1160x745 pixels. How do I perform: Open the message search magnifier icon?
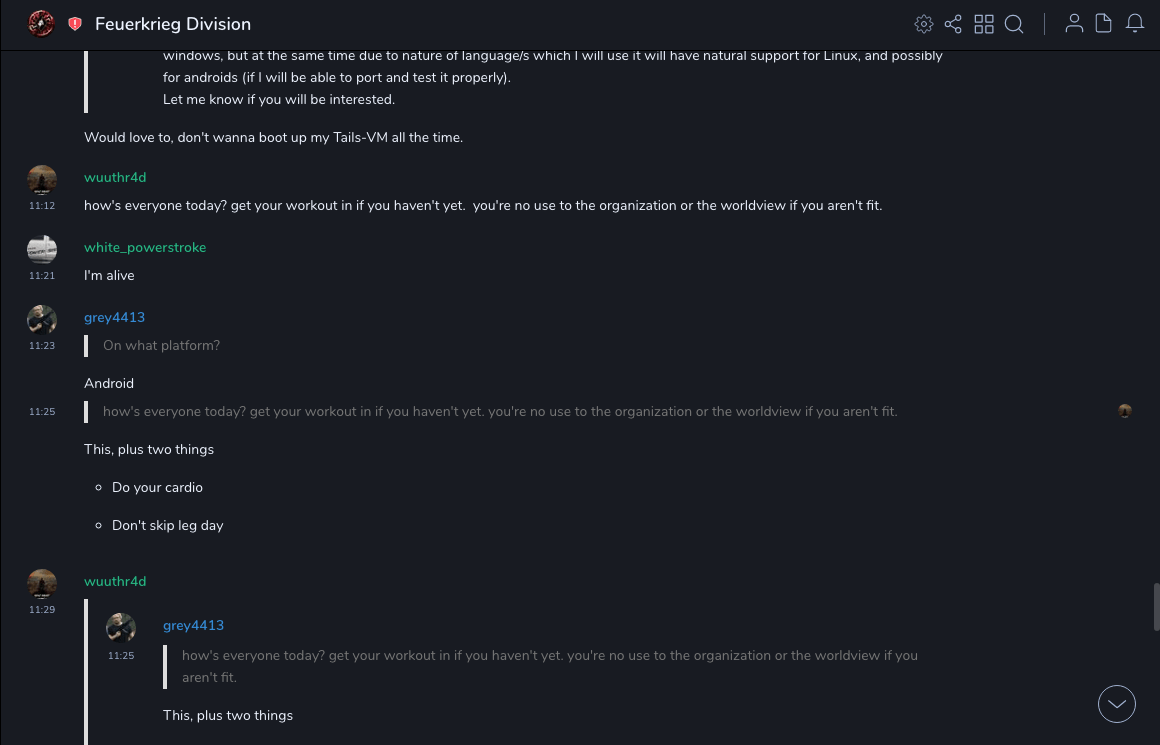click(1014, 24)
